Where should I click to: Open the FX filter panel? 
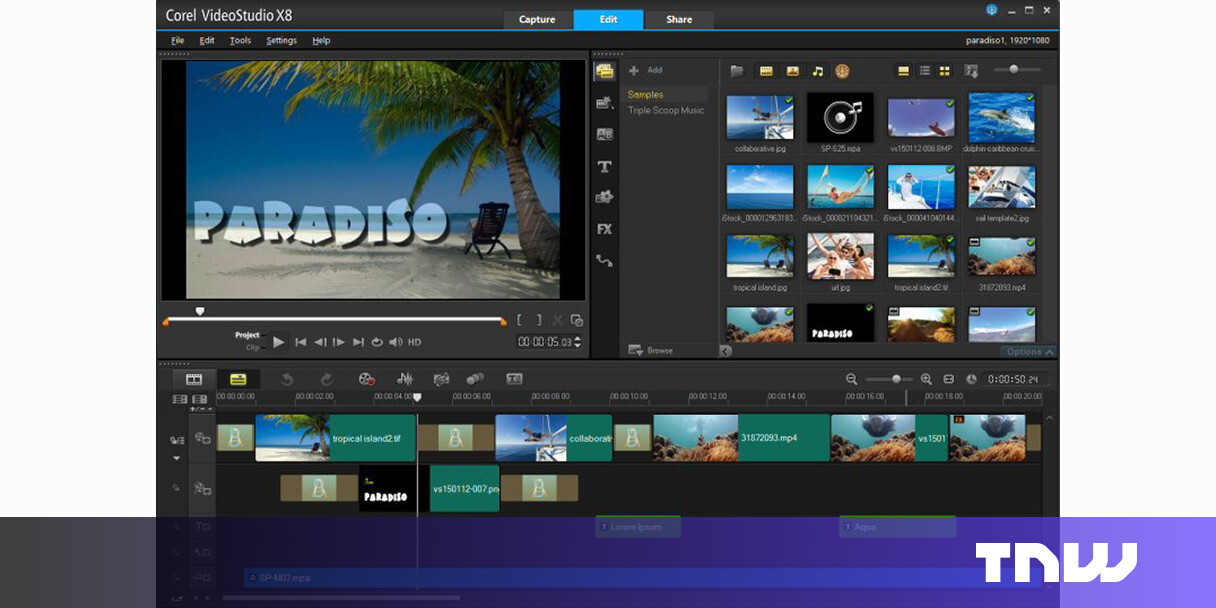[x=604, y=229]
